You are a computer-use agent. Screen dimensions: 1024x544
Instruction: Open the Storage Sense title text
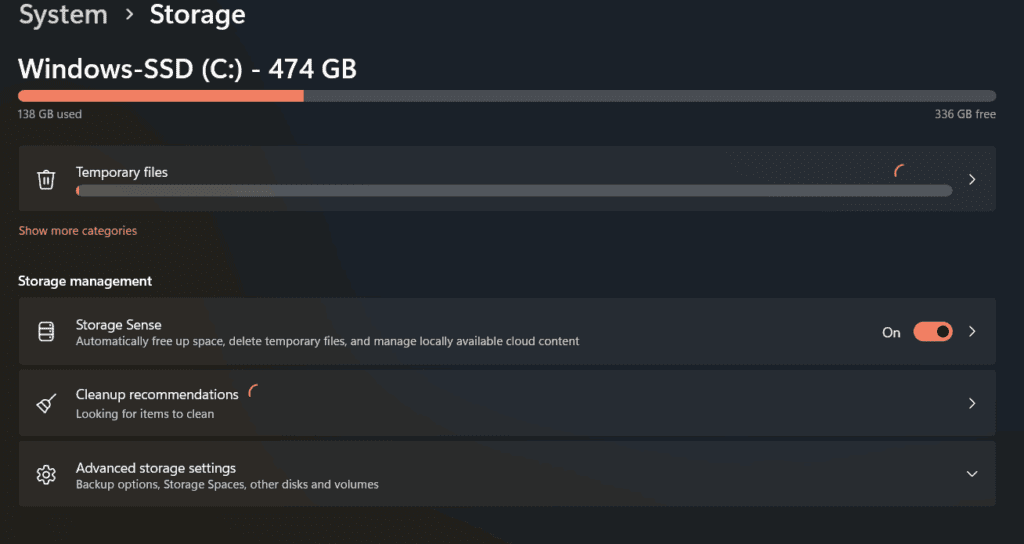(x=118, y=325)
